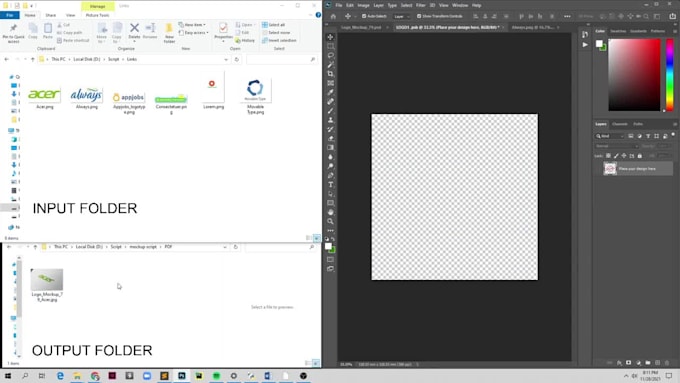This screenshot has width=680, height=383.
Task: Select the Horizontal Type tool
Action: pyautogui.click(x=330, y=184)
